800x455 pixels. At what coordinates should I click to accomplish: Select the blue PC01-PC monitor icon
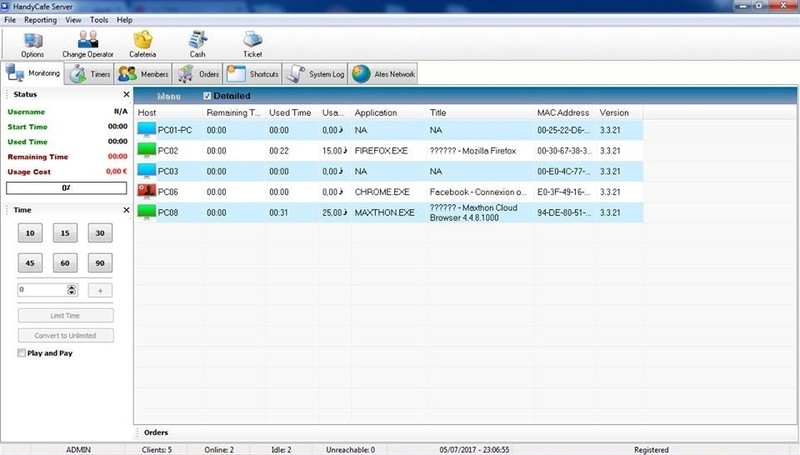click(x=147, y=130)
